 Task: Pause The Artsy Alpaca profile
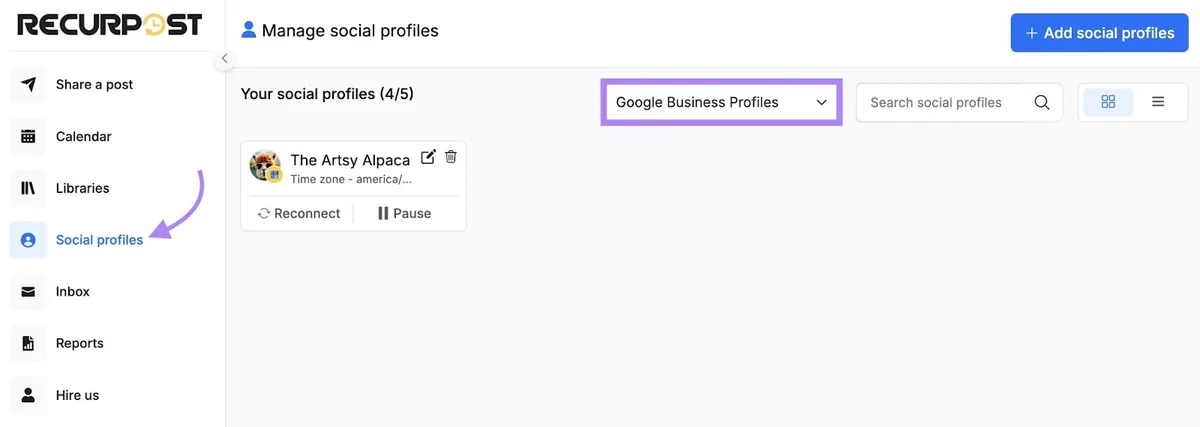(x=404, y=213)
